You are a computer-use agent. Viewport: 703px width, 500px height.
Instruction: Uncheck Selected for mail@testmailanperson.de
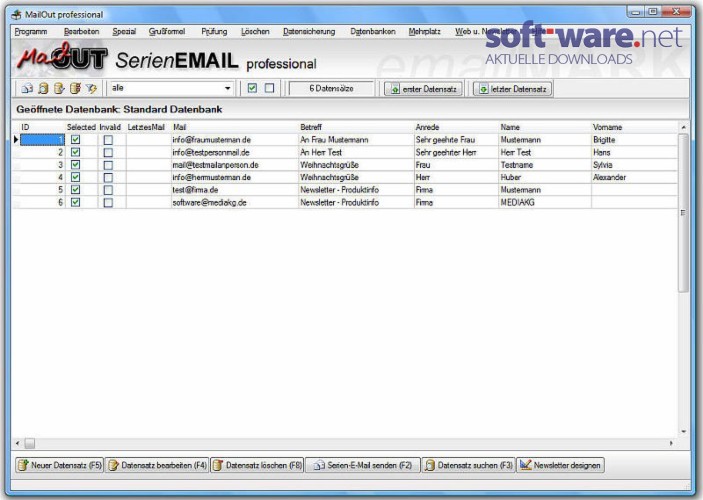coord(76,165)
